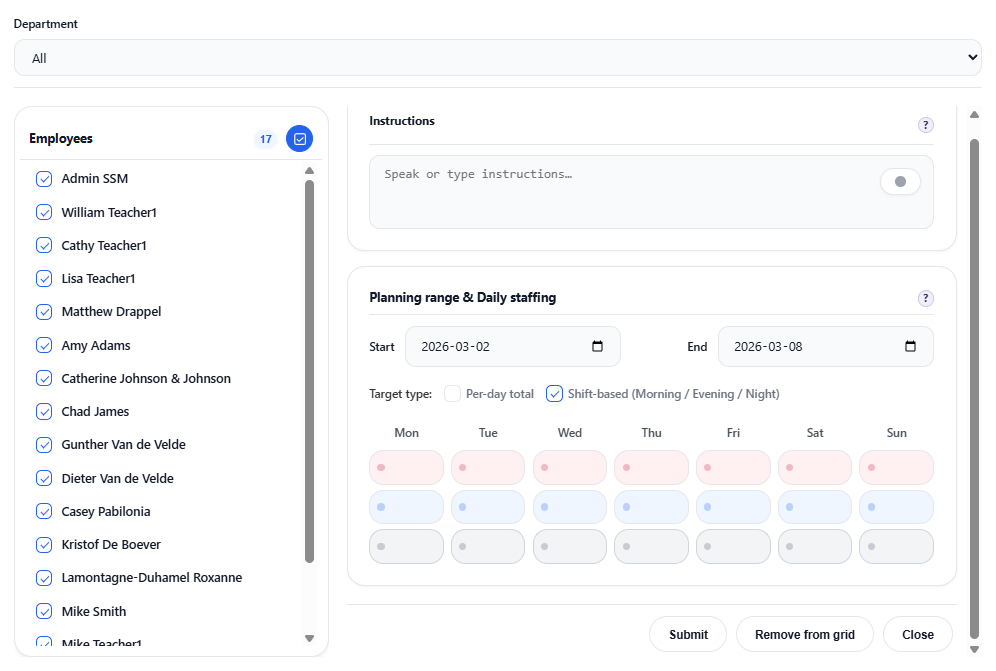Open the Start date calendar picker
This screenshot has width=996, height=671.
tap(597, 345)
